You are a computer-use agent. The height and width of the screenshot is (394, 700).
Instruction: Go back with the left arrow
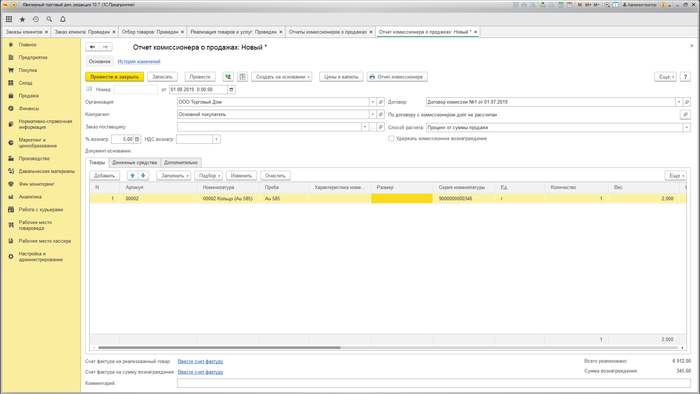(92, 47)
